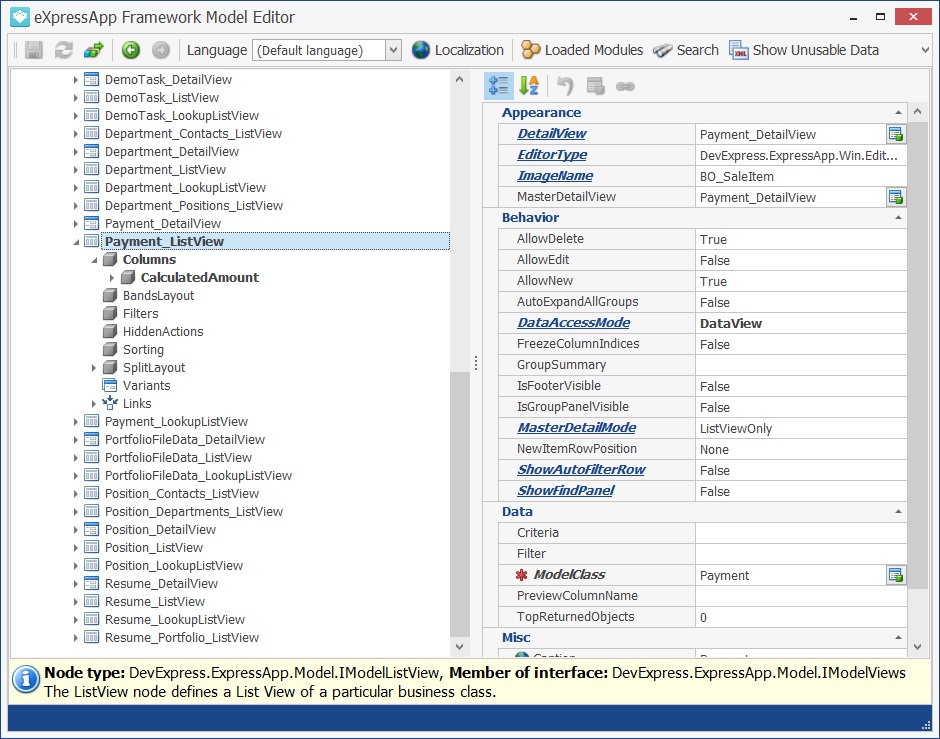Select Resume_Portfolio_ListView in the tree
Image resolution: width=940 pixels, height=739 pixels.
point(182,637)
